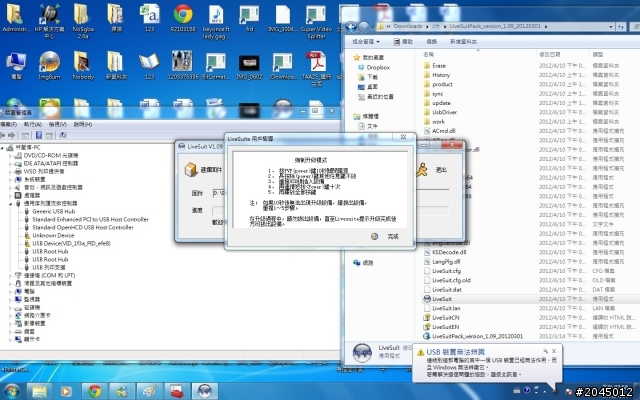The image size is (640, 400).
Task: Click the Forward arrow in the Explorer window
Action: tap(364, 27)
